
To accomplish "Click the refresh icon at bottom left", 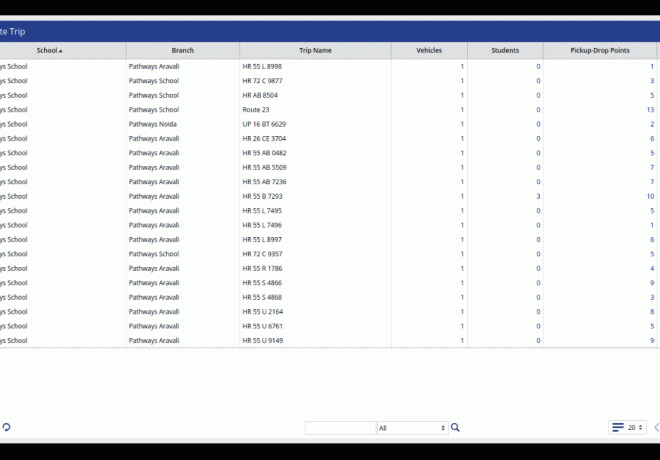I will pos(6,427).
